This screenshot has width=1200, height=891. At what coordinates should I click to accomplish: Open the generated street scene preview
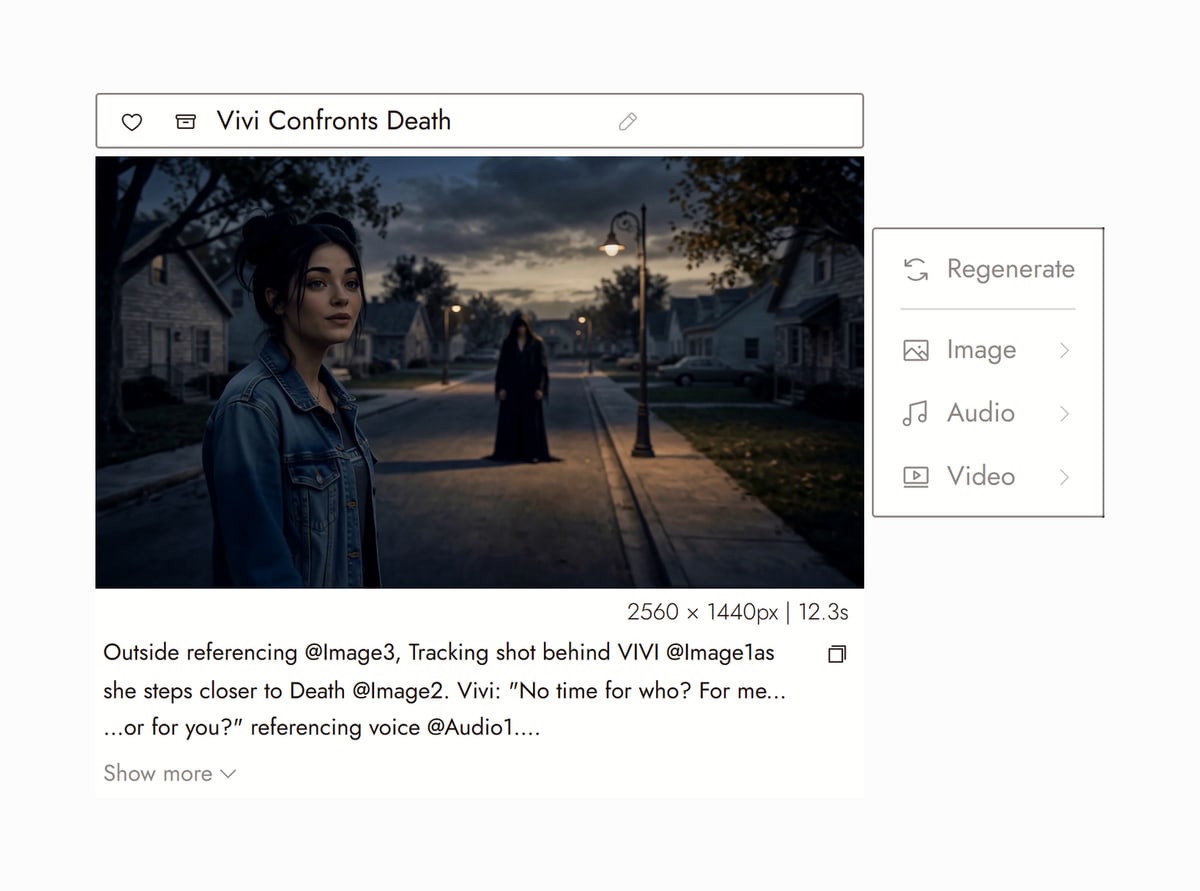(480, 372)
